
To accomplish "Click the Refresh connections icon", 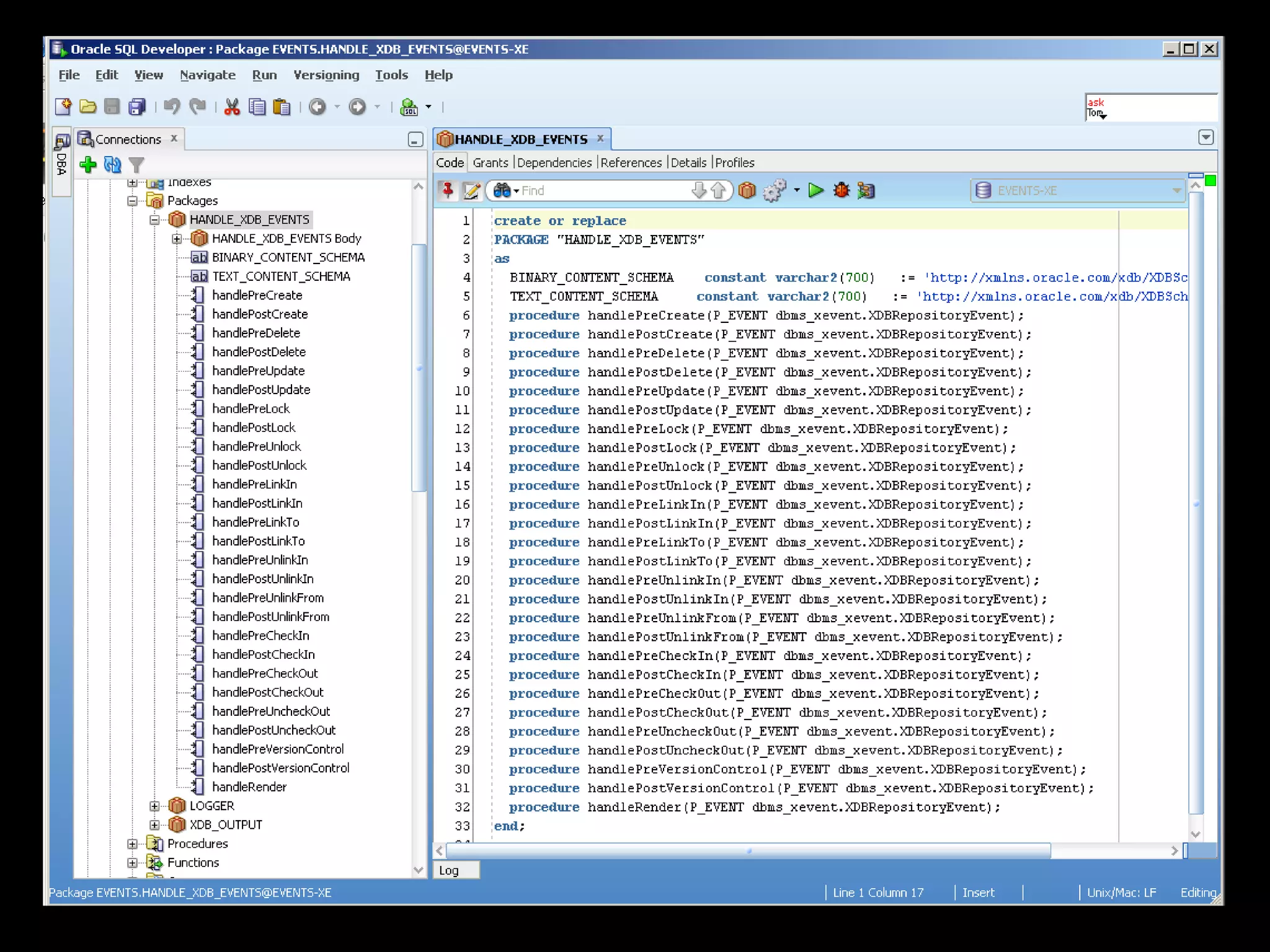I will pyautogui.click(x=112, y=164).
